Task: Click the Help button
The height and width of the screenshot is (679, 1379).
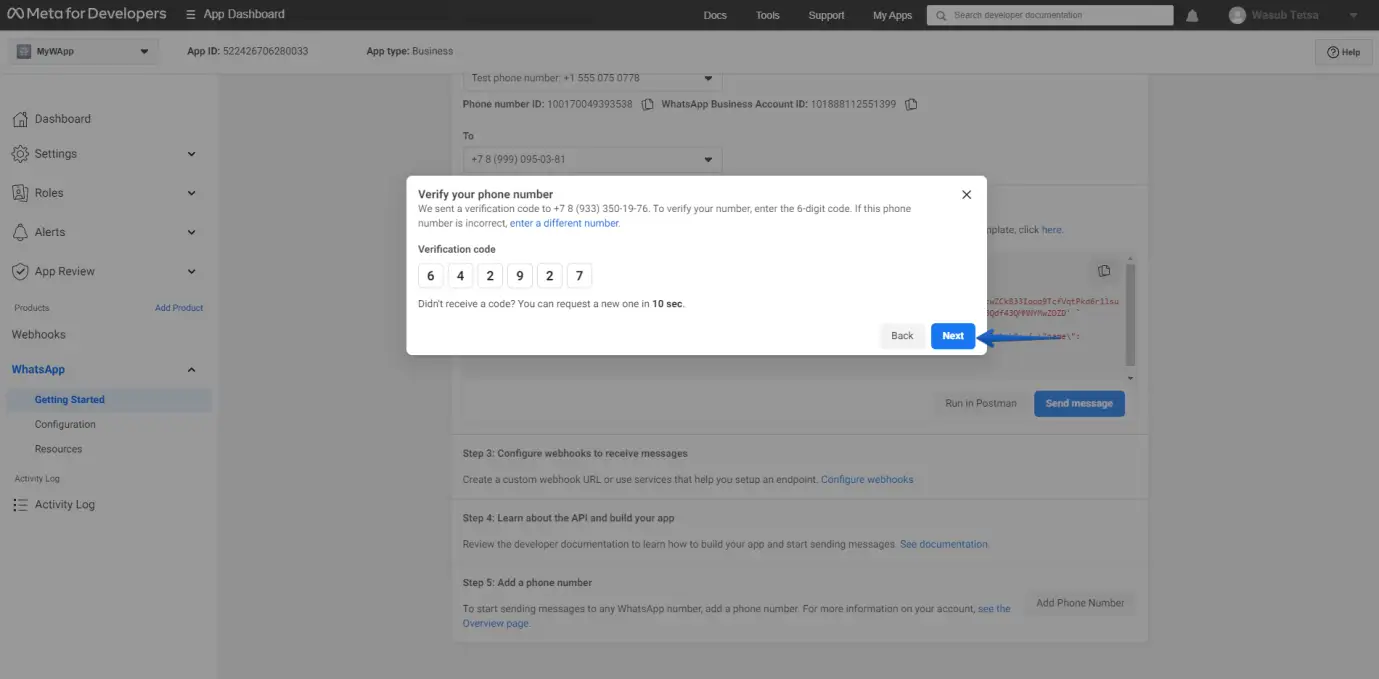Action: click(1343, 52)
